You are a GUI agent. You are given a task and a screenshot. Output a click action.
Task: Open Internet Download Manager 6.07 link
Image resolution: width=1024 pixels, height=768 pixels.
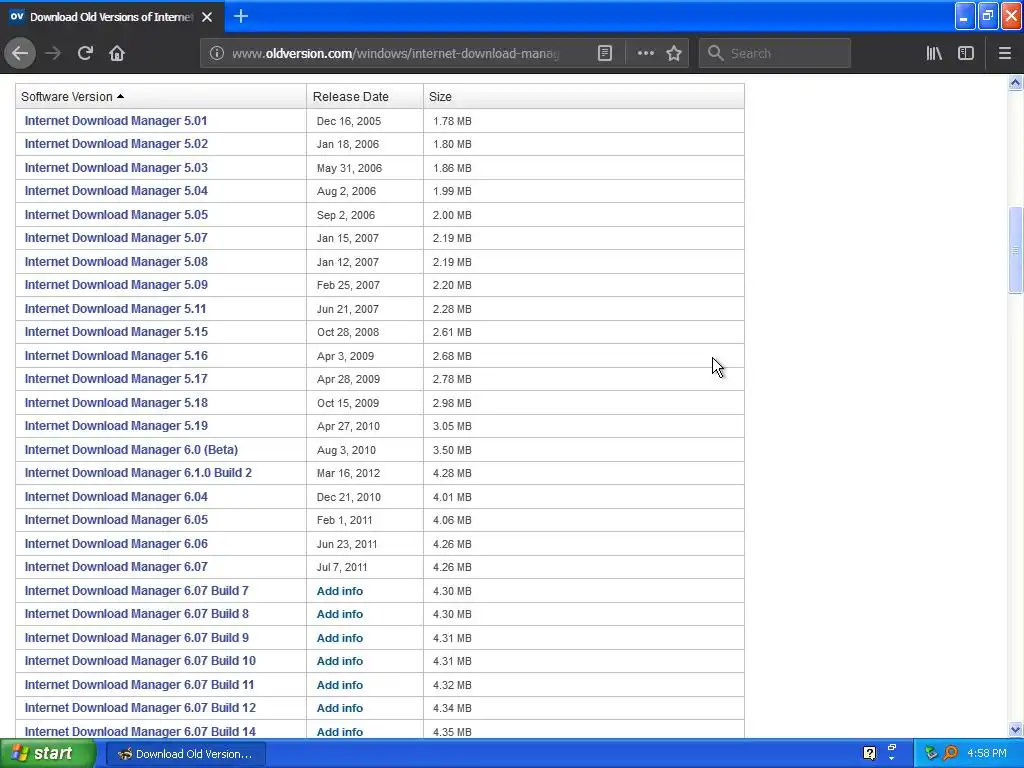[116, 567]
